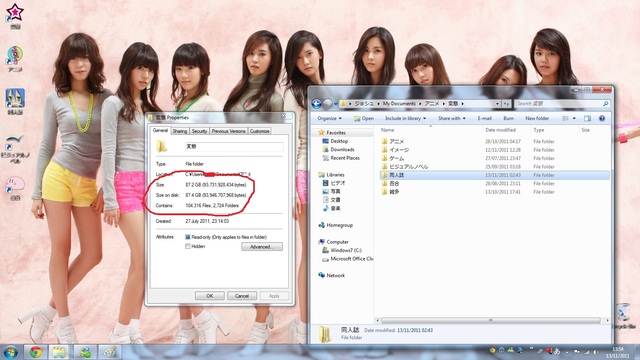Expand the recent pages arrow beside Forward
Image resolution: width=640 pixels, height=360 pixels.
click(x=336, y=104)
